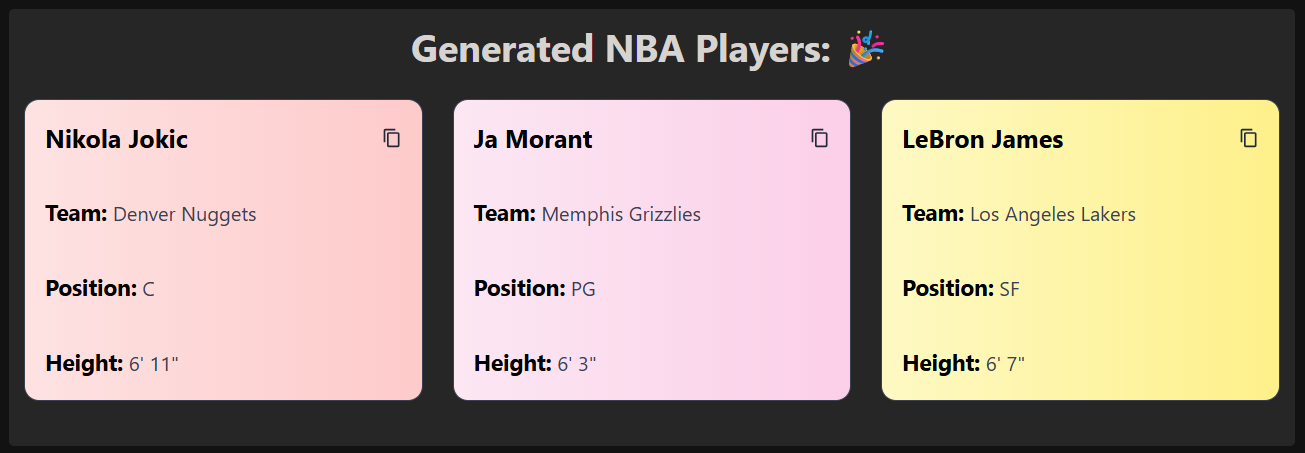The height and width of the screenshot is (453, 1305).
Task: Click the Ja Morant player name
Action: pos(533,139)
